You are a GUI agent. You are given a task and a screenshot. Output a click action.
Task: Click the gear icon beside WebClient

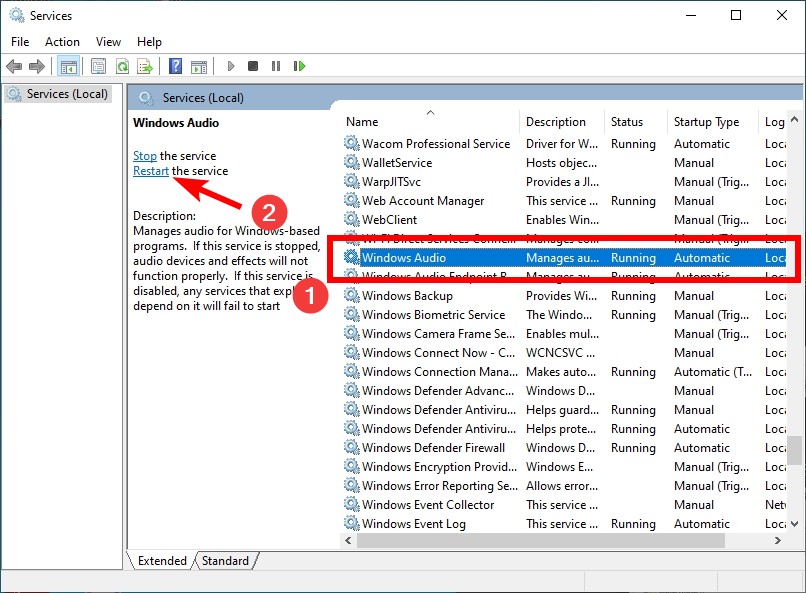coord(352,219)
